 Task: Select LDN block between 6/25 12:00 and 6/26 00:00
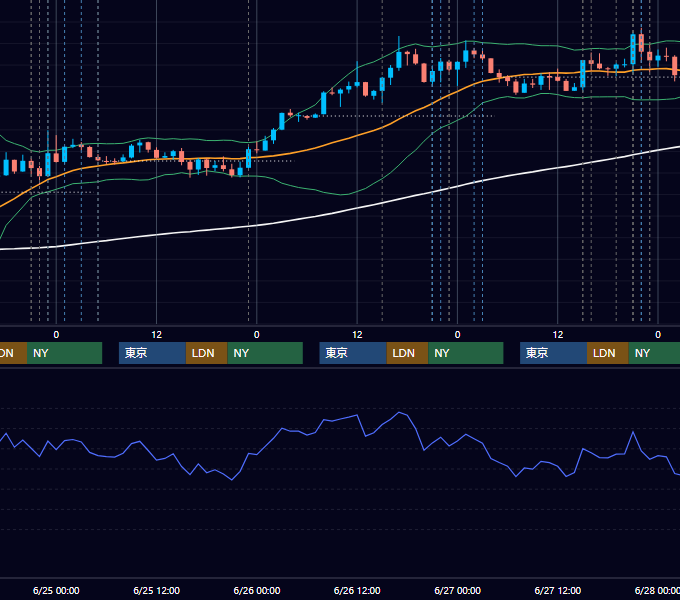(206, 353)
